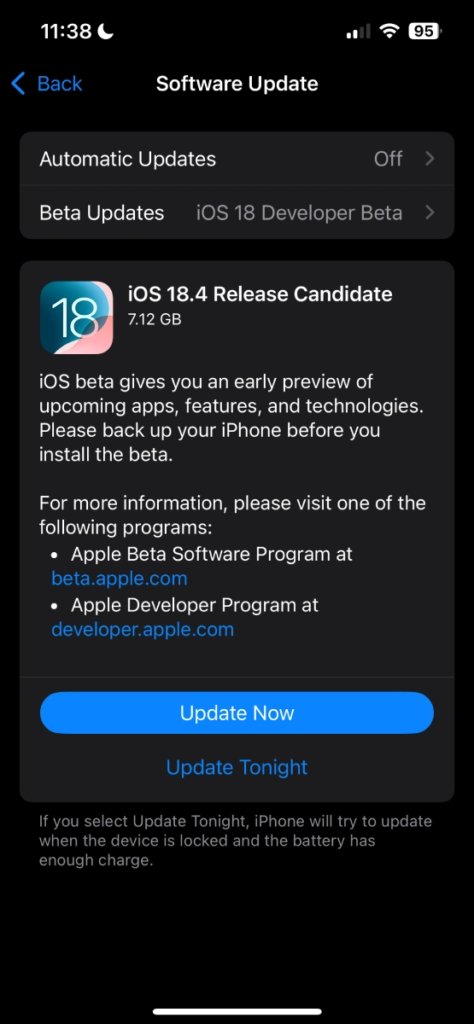Tap the battery level indicator showing 95
Image resolution: width=474 pixels, height=1024 pixels.
425,31
